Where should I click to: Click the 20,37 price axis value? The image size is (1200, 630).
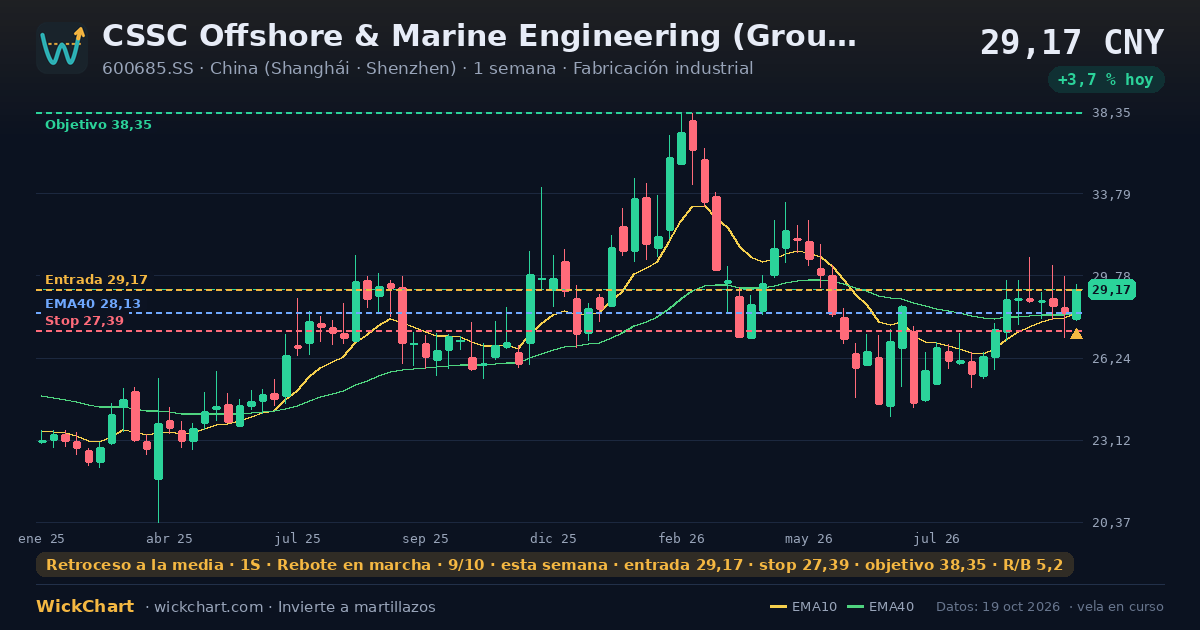(1111, 522)
